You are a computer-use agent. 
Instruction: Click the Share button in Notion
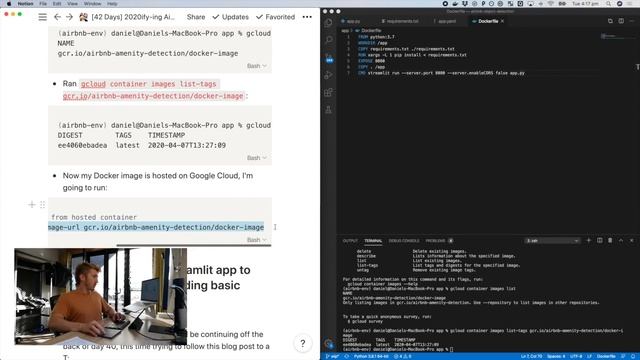tap(196, 17)
